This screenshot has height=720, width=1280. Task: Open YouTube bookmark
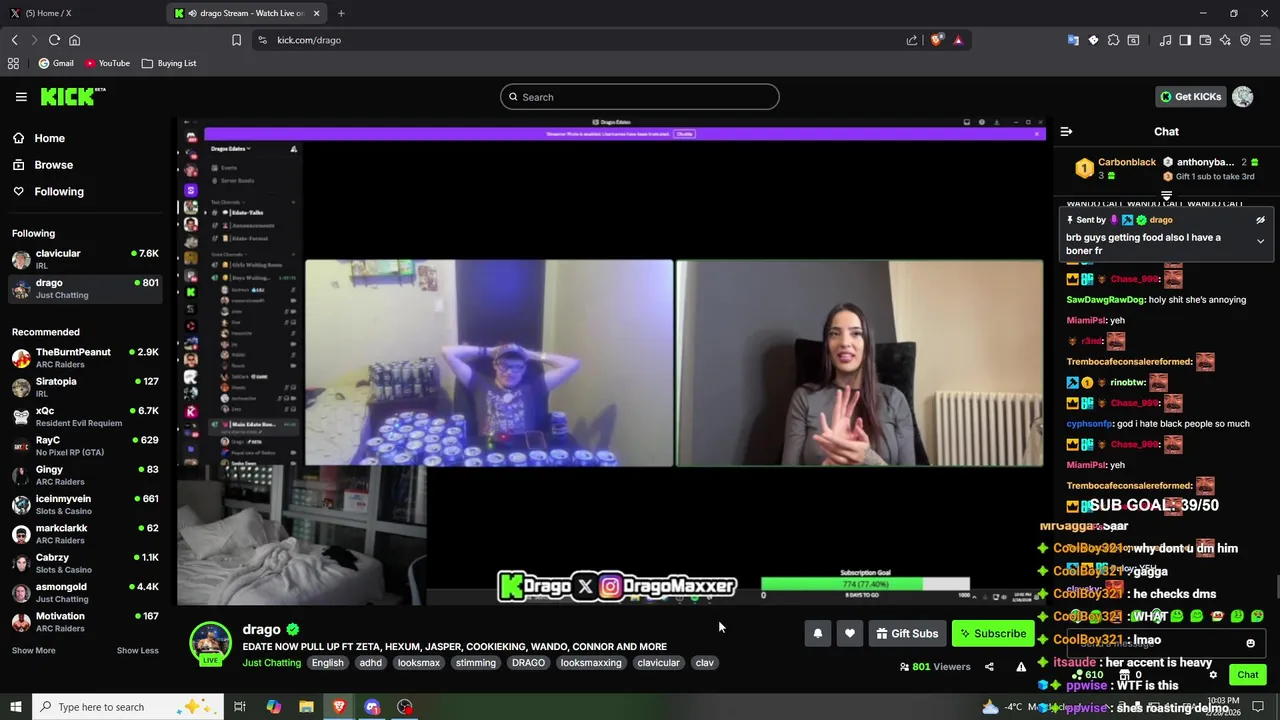coord(107,63)
